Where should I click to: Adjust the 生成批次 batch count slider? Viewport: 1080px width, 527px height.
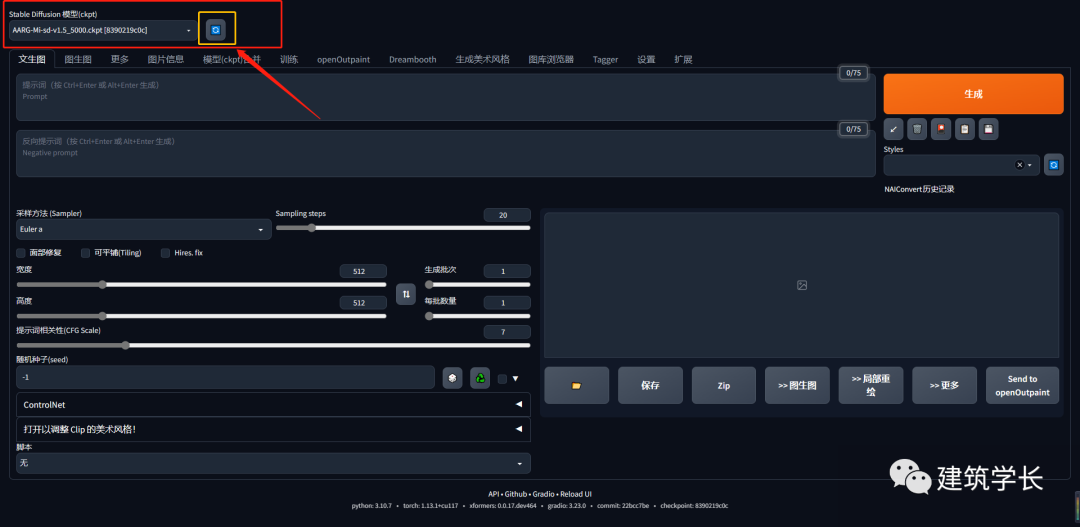[x=477, y=285]
